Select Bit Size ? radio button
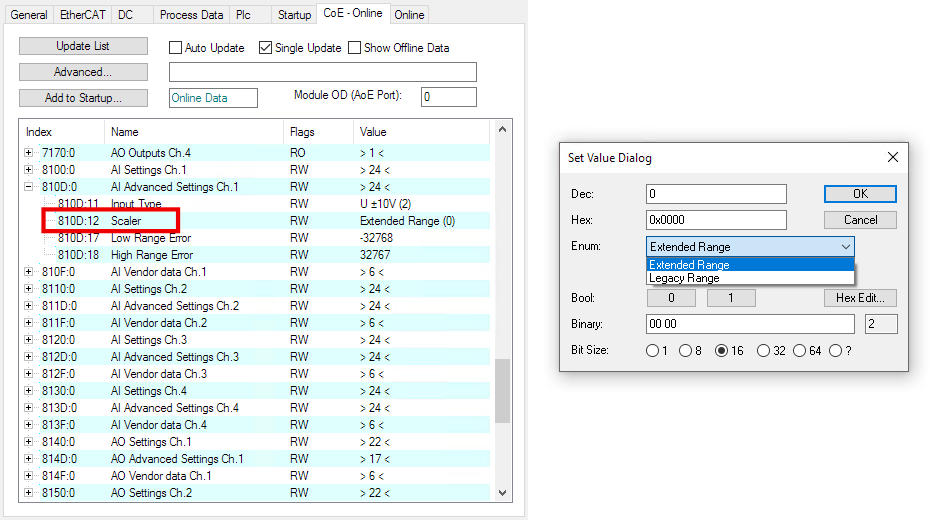Image resolution: width=930 pixels, height=520 pixels. click(x=836, y=350)
